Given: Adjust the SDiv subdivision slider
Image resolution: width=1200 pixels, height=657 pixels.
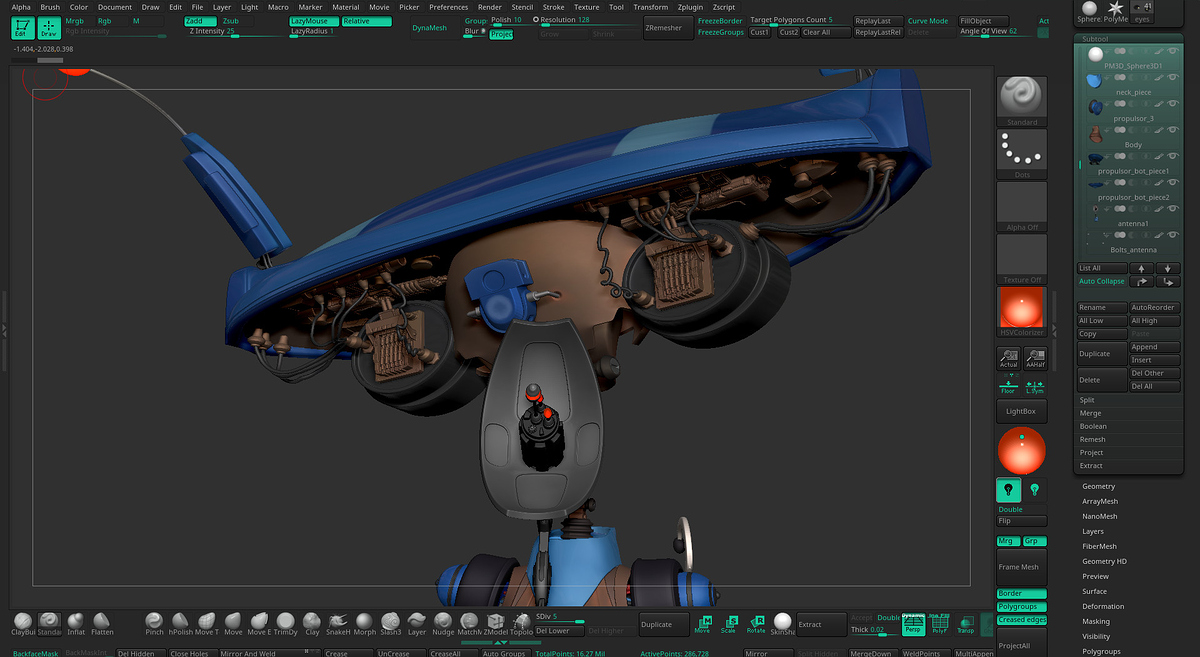Looking at the screenshot, I should 559,617.
